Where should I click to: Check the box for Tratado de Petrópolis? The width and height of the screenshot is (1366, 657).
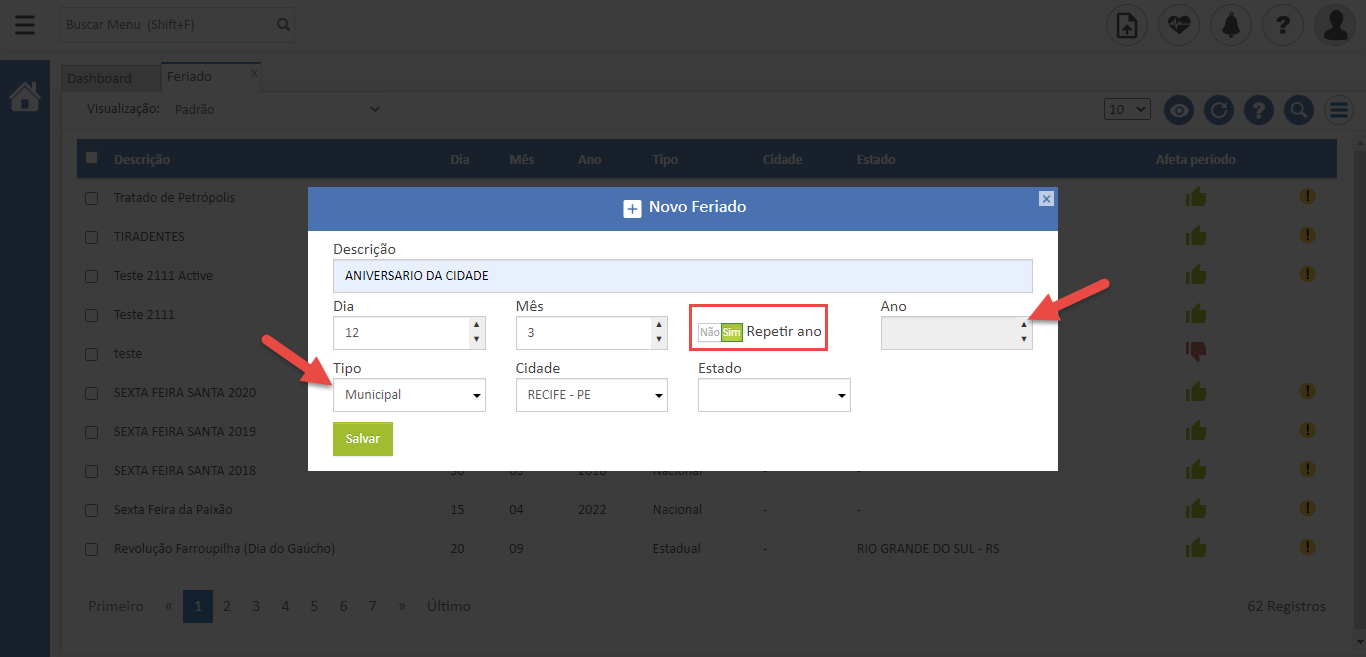tap(92, 198)
